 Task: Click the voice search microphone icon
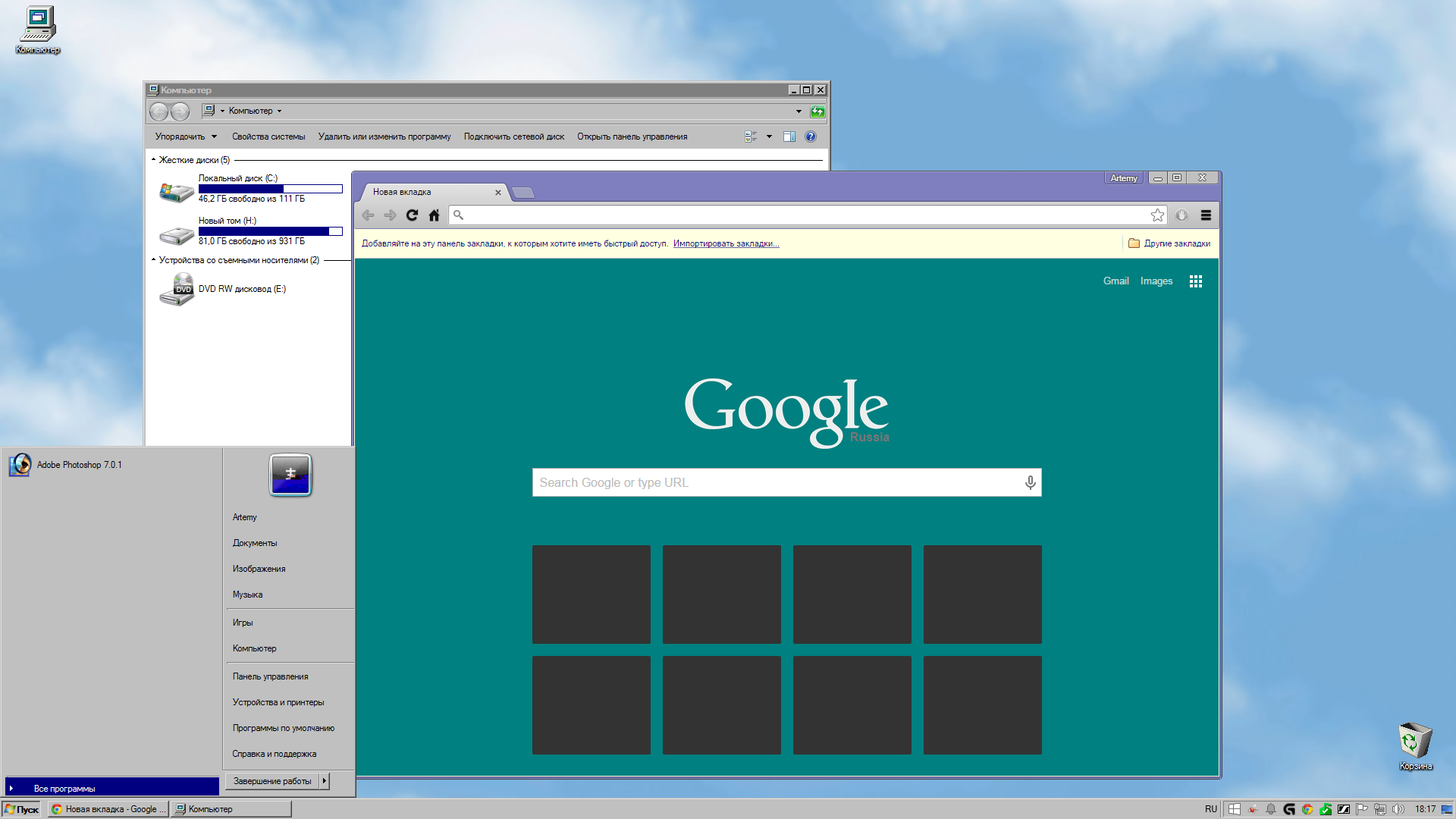click(1030, 483)
